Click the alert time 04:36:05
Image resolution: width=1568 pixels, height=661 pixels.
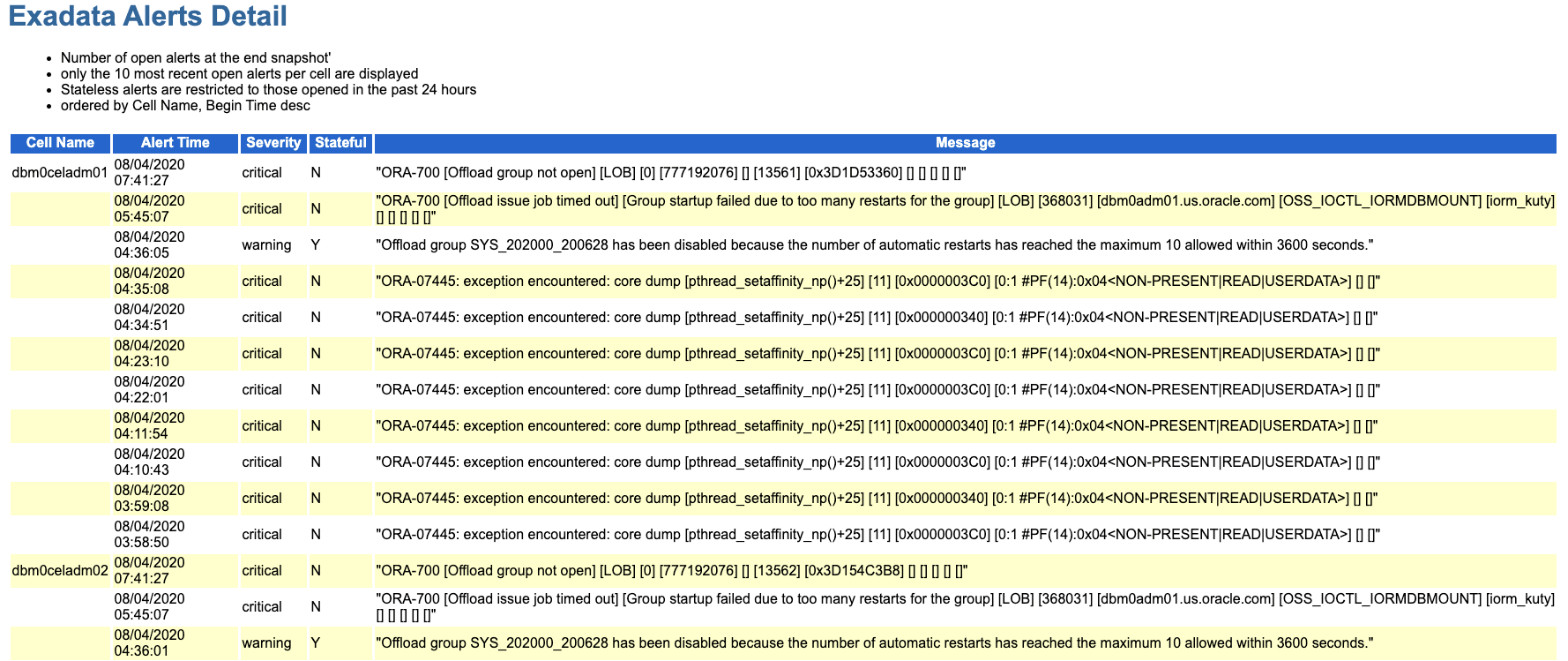[x=150, y=245]
